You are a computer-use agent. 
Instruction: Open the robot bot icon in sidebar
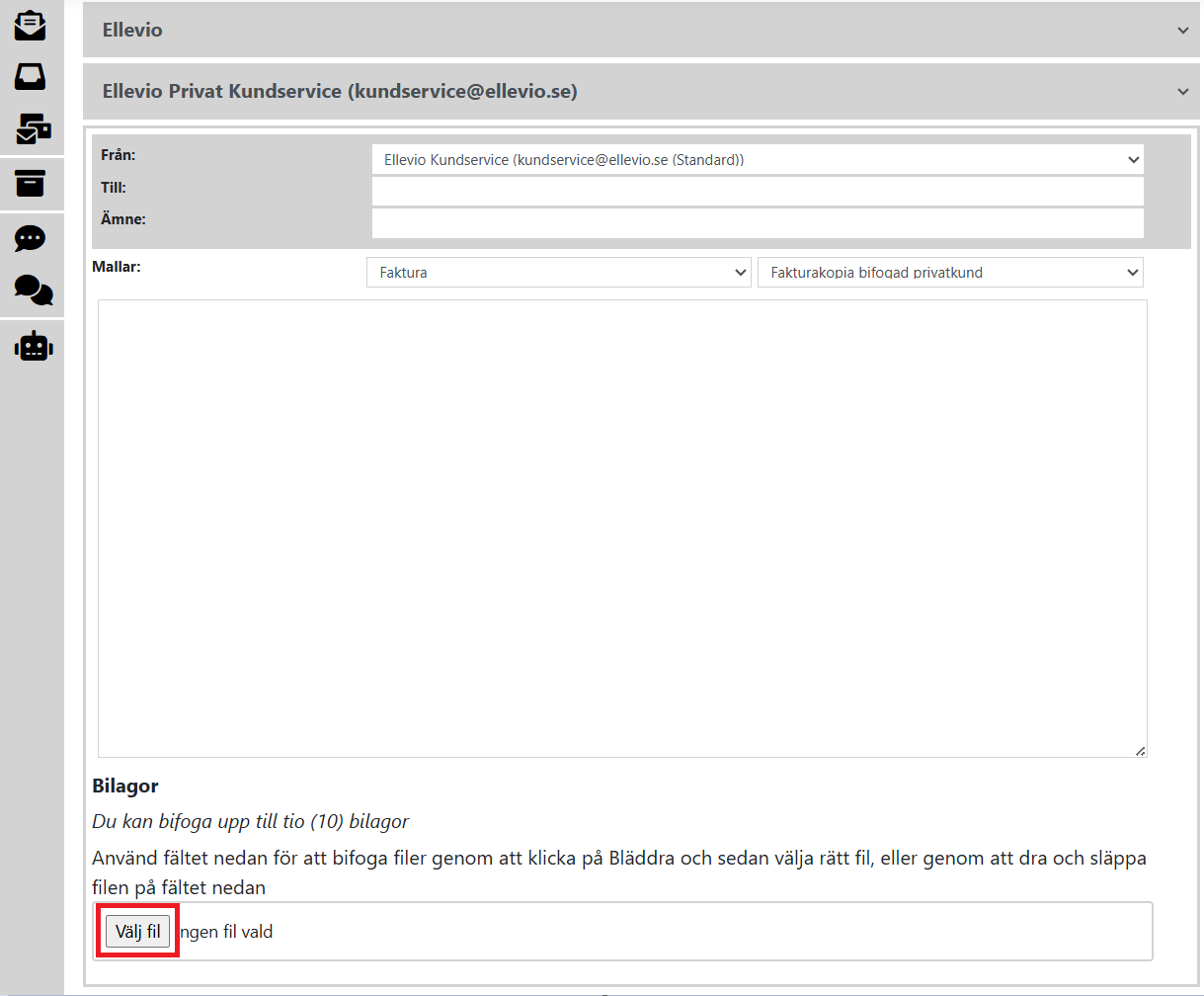tap(34, 346)
